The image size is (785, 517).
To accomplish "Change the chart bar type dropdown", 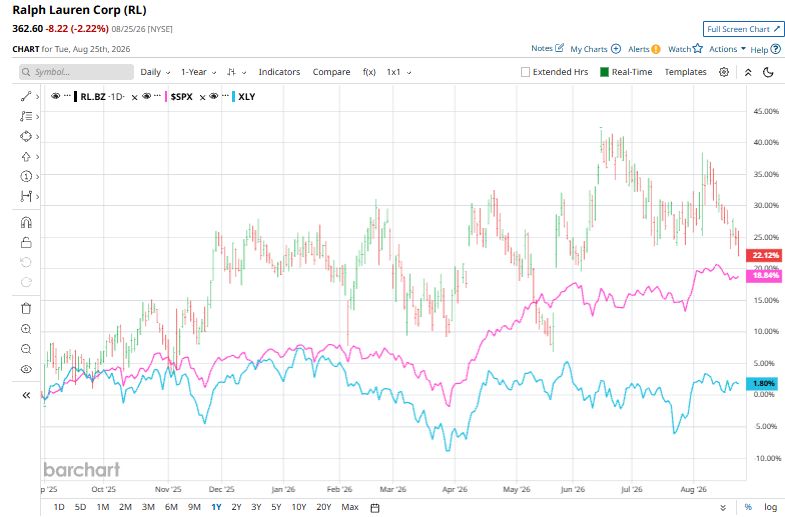I will tap(236, 72).
